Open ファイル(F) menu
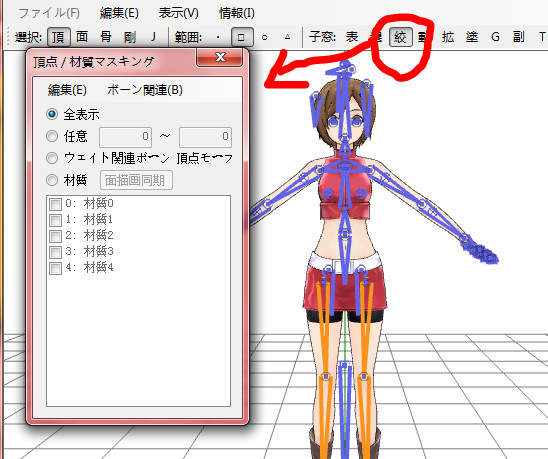The width and height of the screenshot is (548, 459). [x=49, y=13]
